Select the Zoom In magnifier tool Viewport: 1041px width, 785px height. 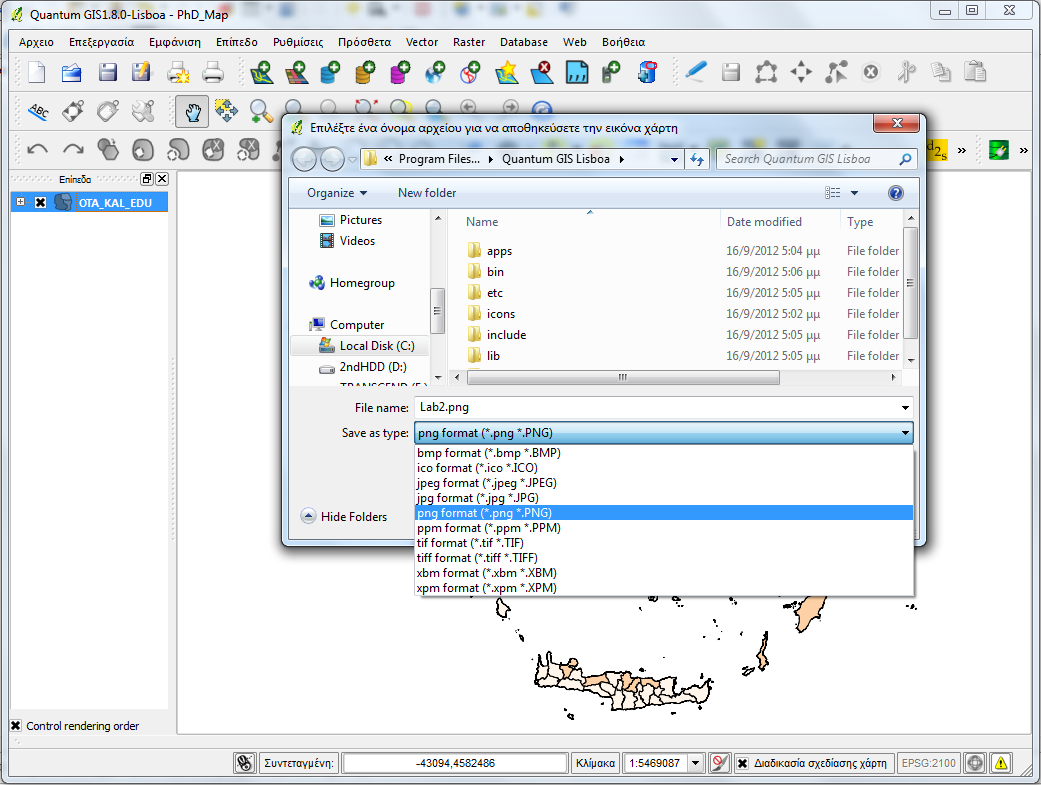pyautogui.click(x=261, y=111)
